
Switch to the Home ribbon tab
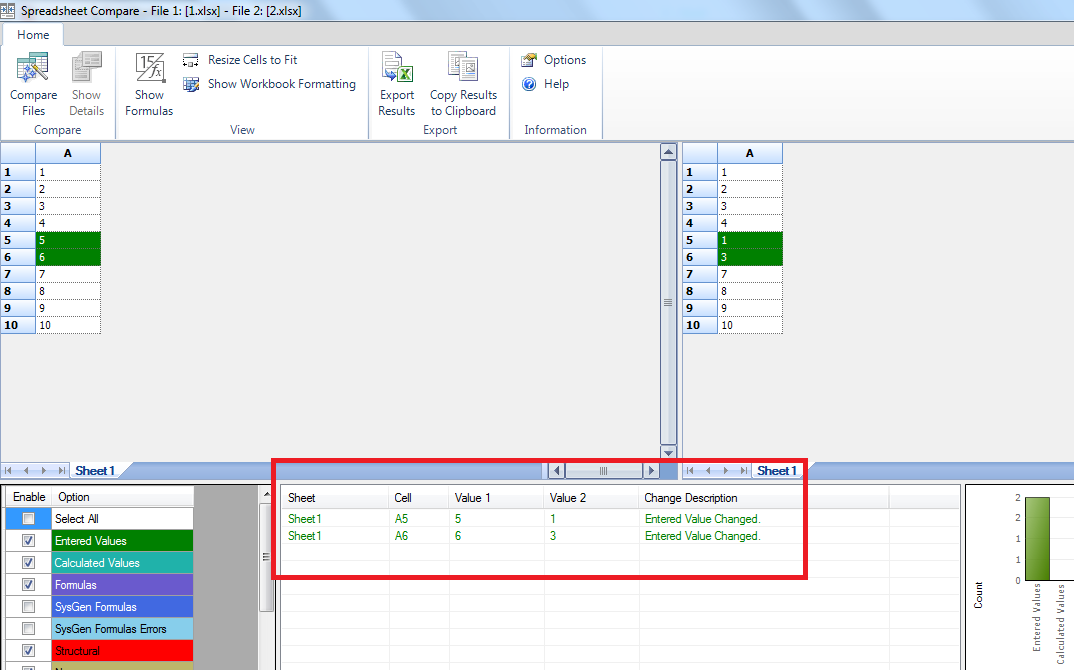tap(33, 34)
